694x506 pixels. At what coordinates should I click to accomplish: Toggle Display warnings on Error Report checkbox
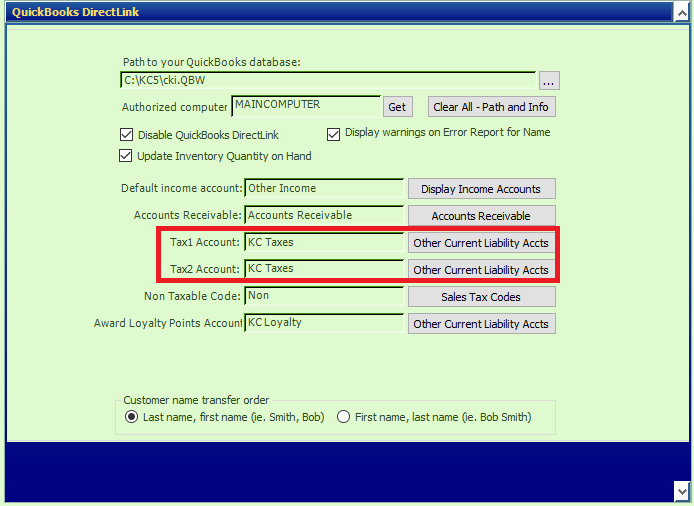coord(333,134)
